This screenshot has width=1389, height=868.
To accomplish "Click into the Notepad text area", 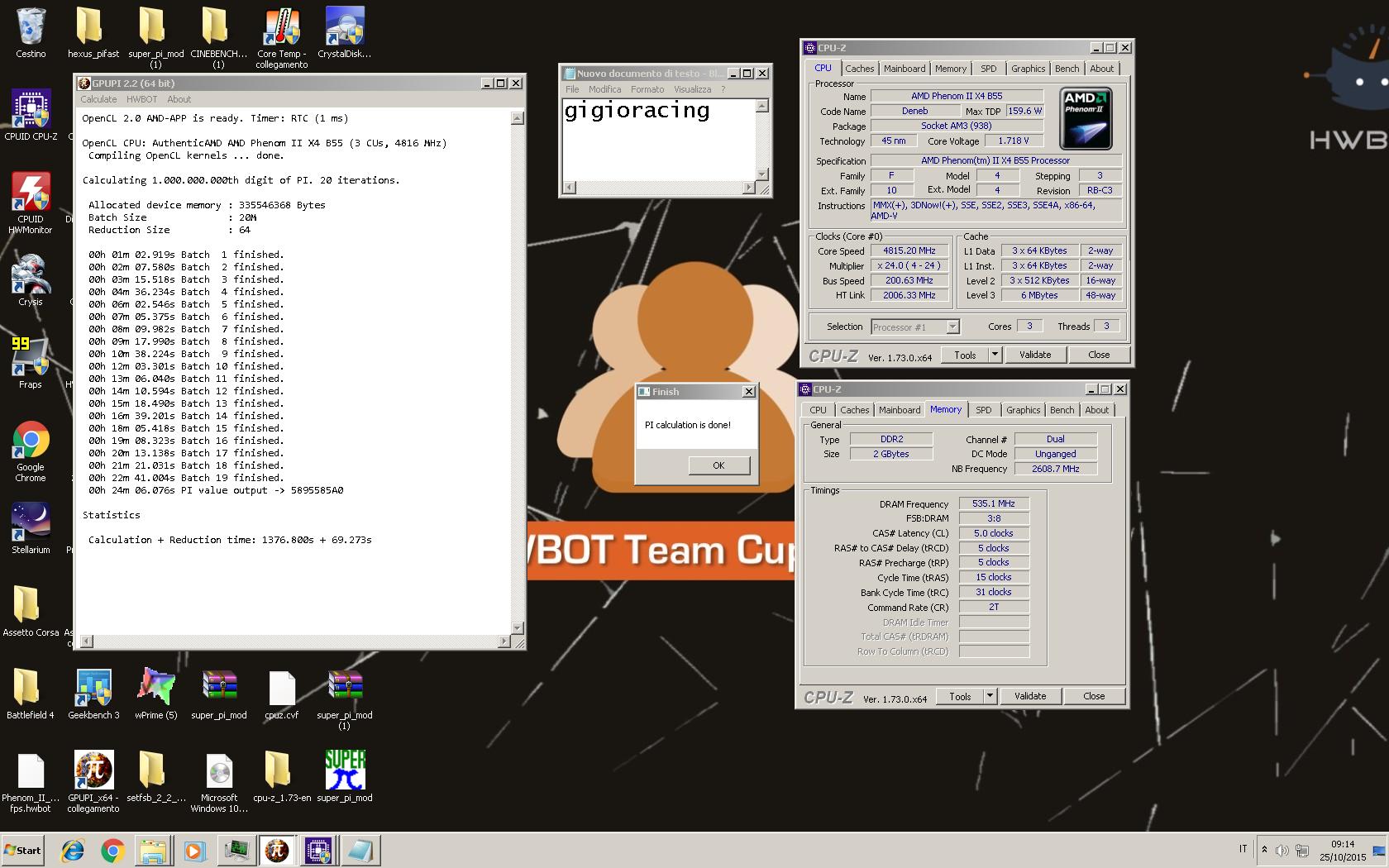I will pos(658,139).
